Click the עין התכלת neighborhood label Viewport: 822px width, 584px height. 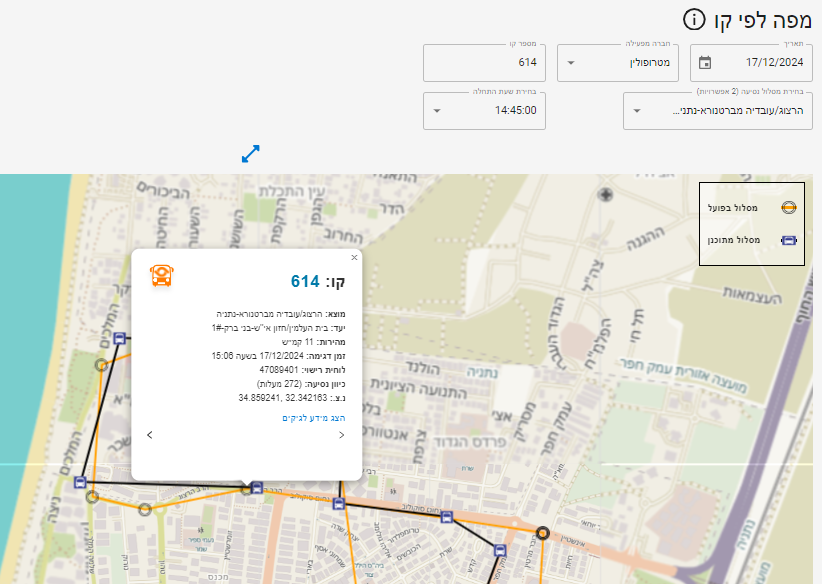[291, 192]
